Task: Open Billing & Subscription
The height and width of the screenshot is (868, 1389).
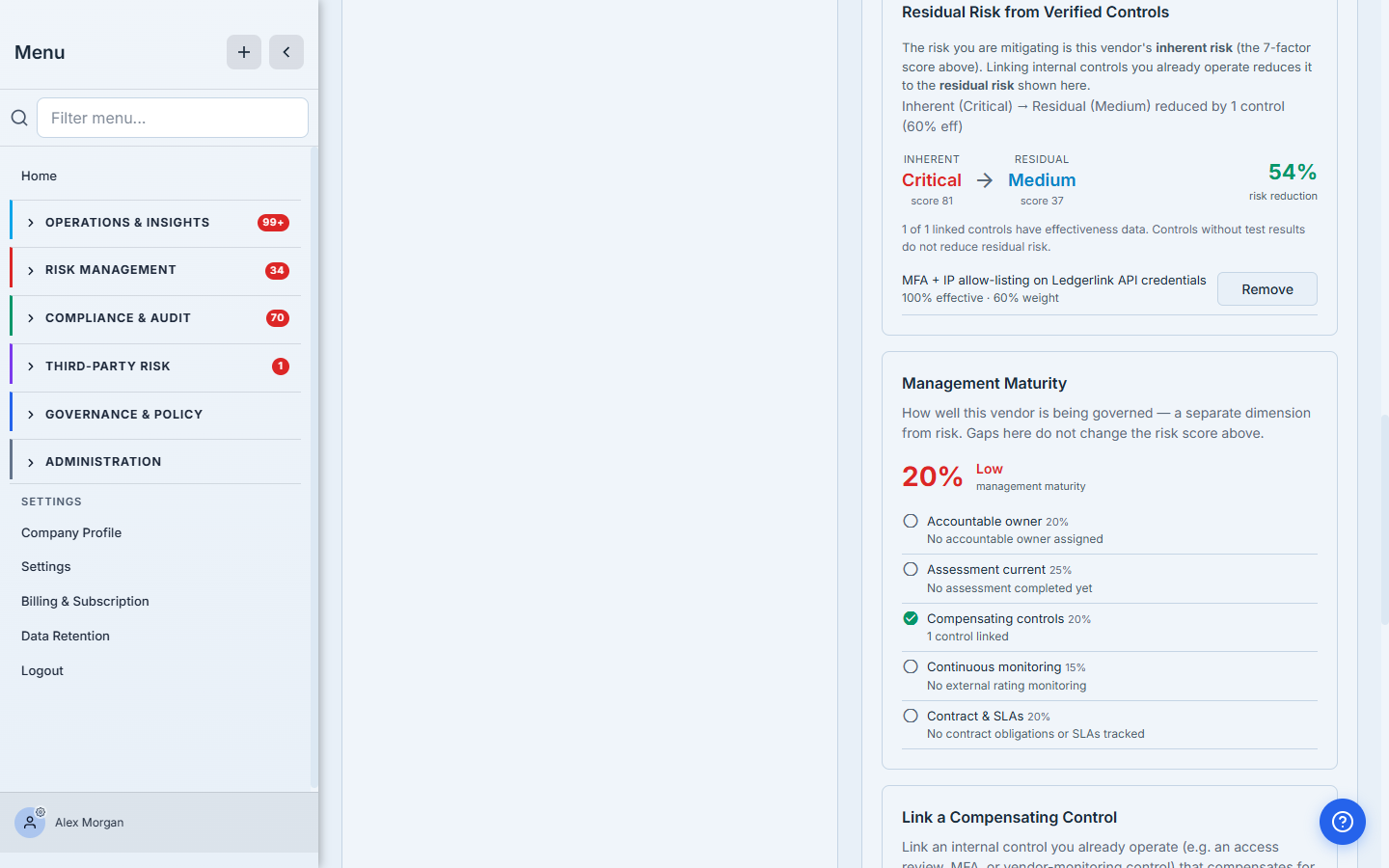Action: [85, 601]
